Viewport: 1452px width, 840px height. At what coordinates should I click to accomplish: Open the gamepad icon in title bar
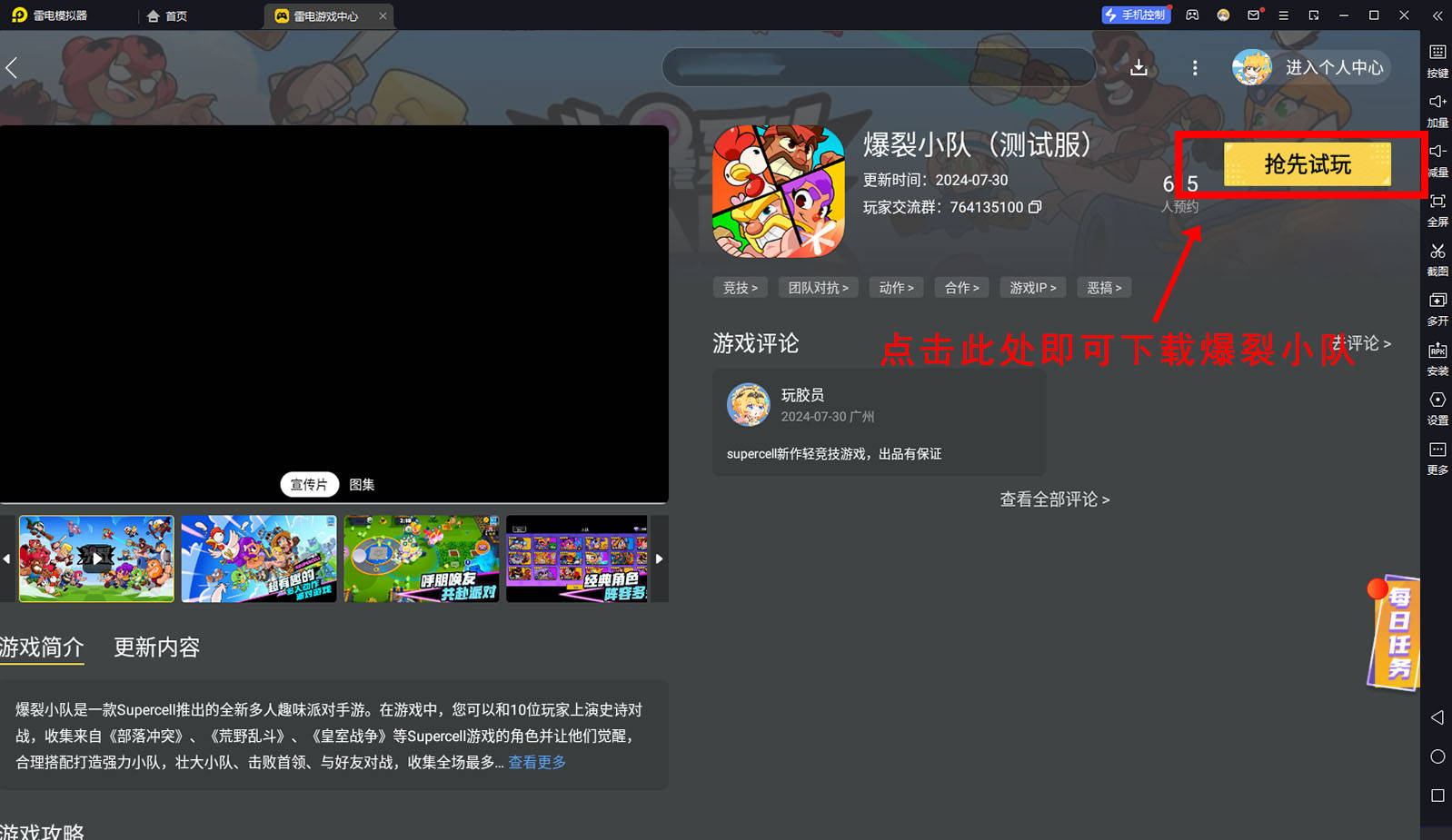[x=1192, y=15]
